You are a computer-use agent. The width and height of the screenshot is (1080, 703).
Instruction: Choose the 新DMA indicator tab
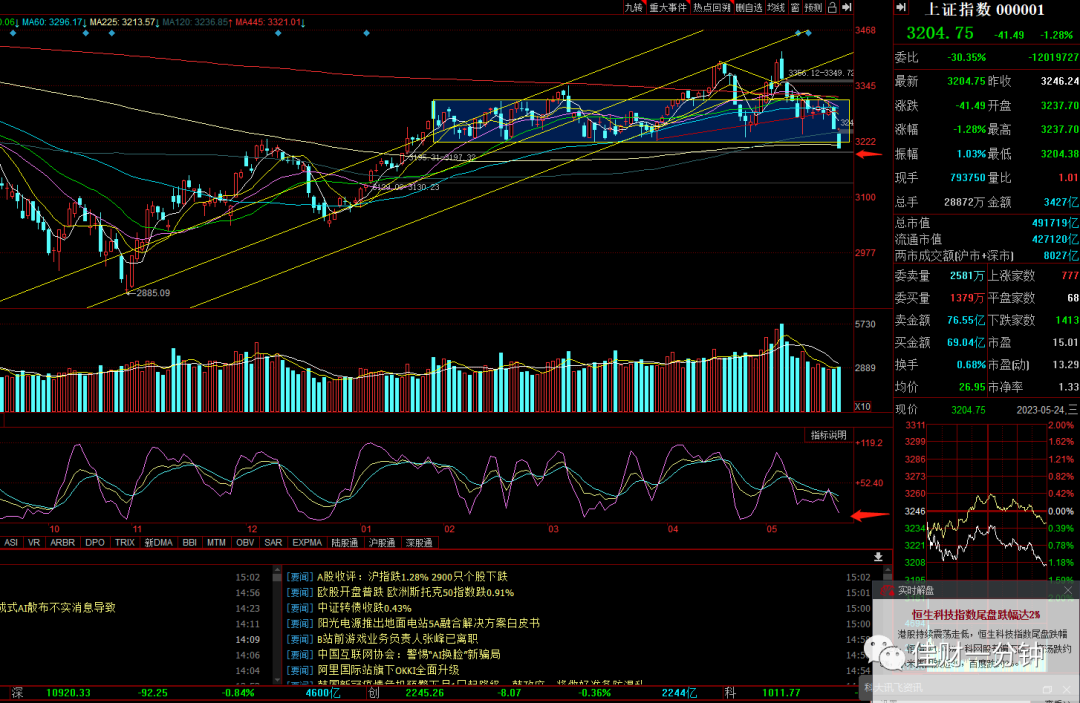pyautogui.click(x=159, y=543)
